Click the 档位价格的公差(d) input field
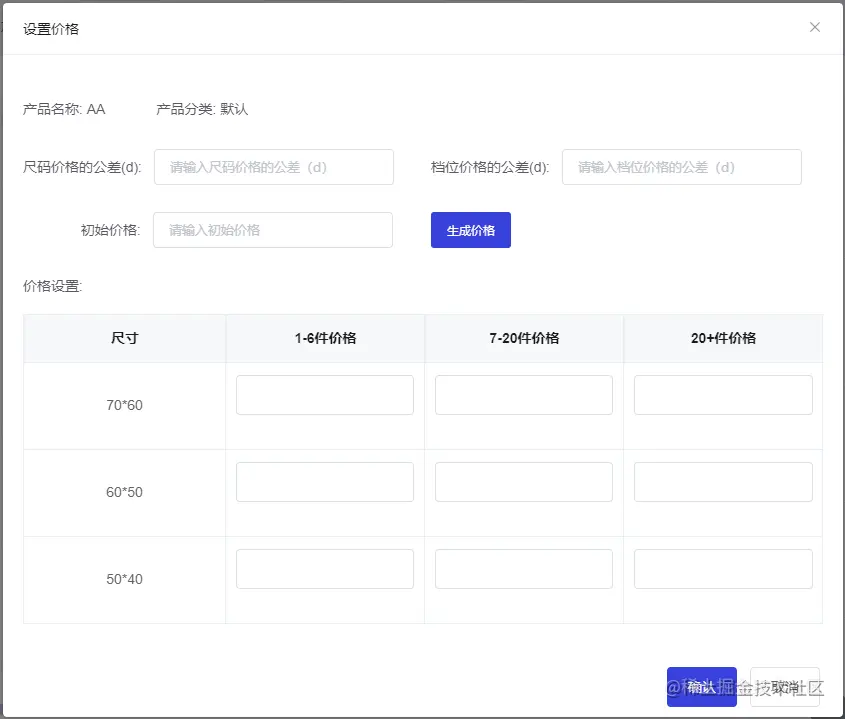 tap(682, 167)
